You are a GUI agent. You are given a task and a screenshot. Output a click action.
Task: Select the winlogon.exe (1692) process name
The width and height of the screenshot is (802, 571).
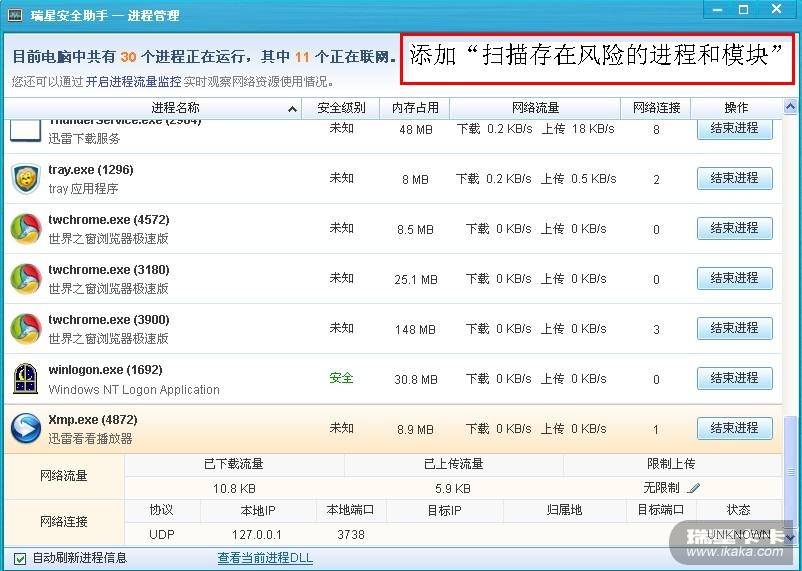(x=105, y=370)
